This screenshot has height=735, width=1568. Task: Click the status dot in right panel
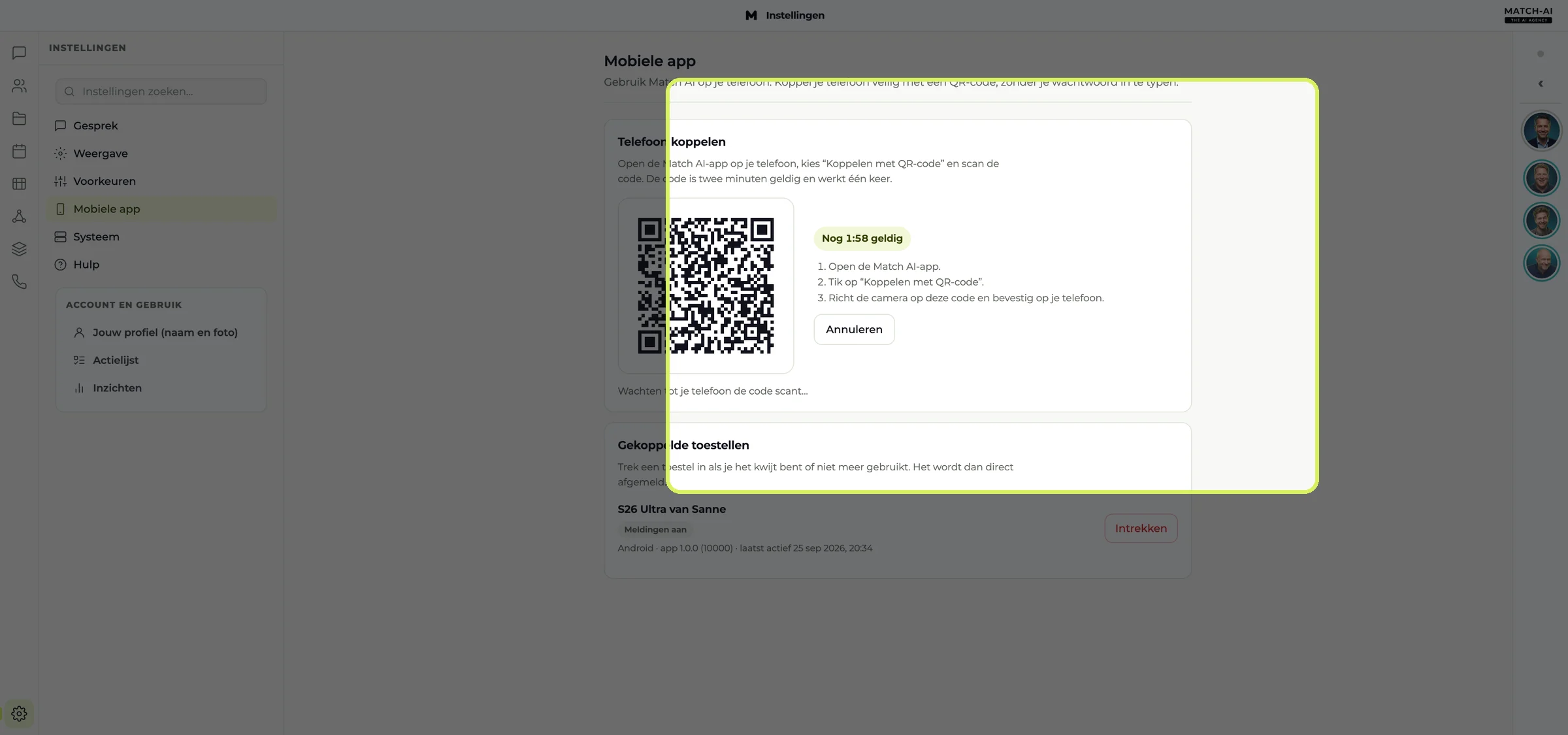(1541, 54)
